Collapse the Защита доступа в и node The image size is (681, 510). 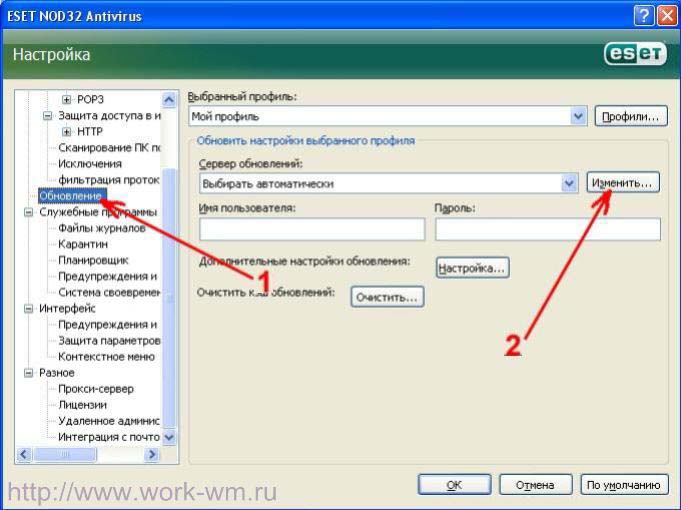[48, 116]
